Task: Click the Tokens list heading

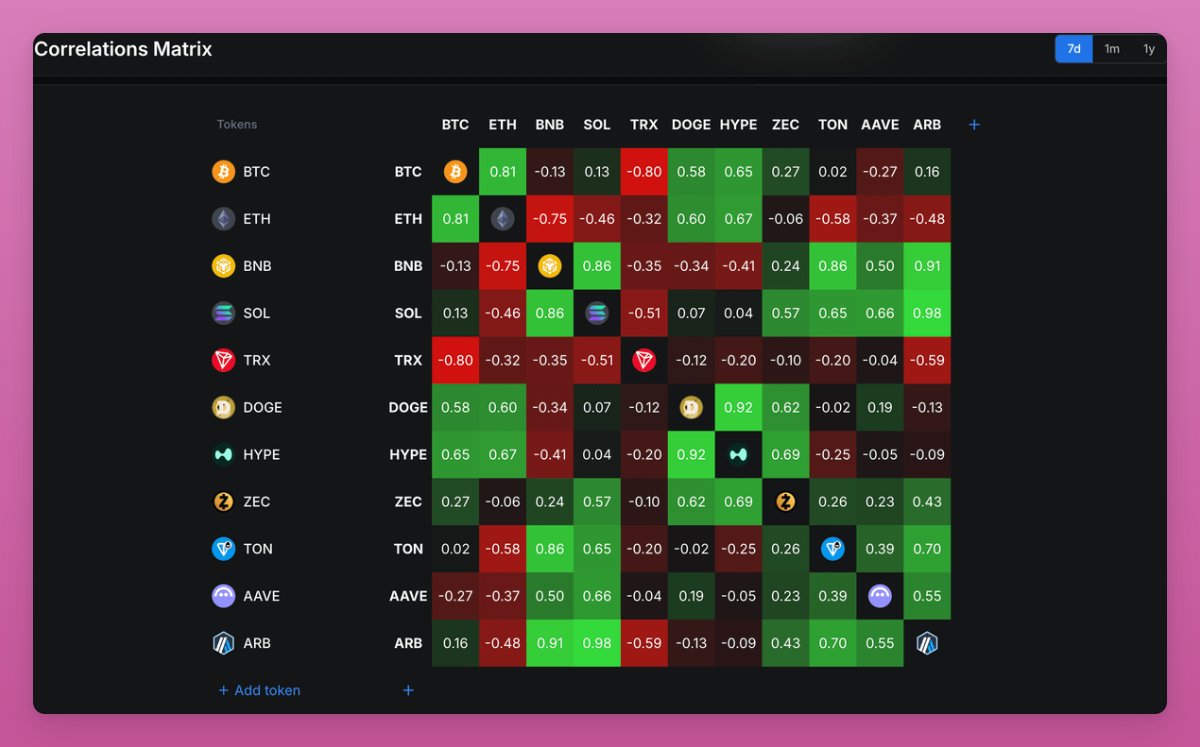Action: click(x=237, y=125)
